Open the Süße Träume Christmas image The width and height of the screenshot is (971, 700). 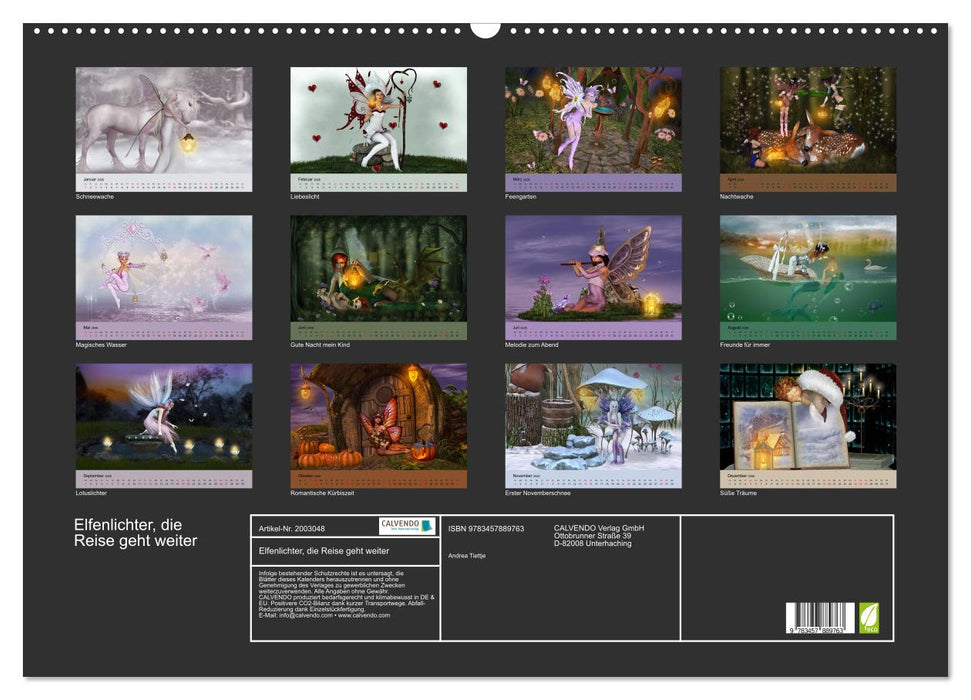point(808,416)
